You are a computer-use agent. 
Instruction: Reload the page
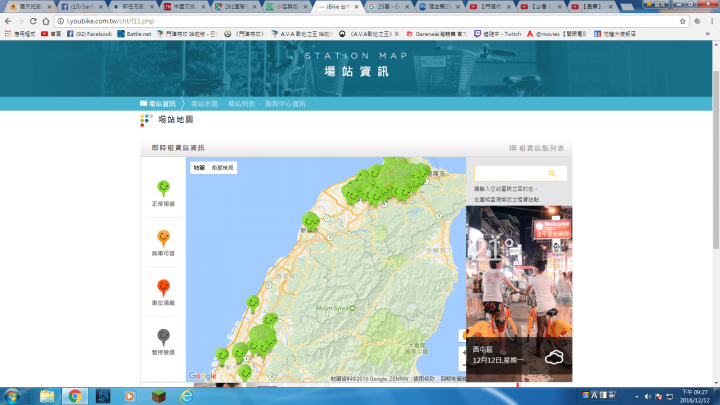pos(33,21)
